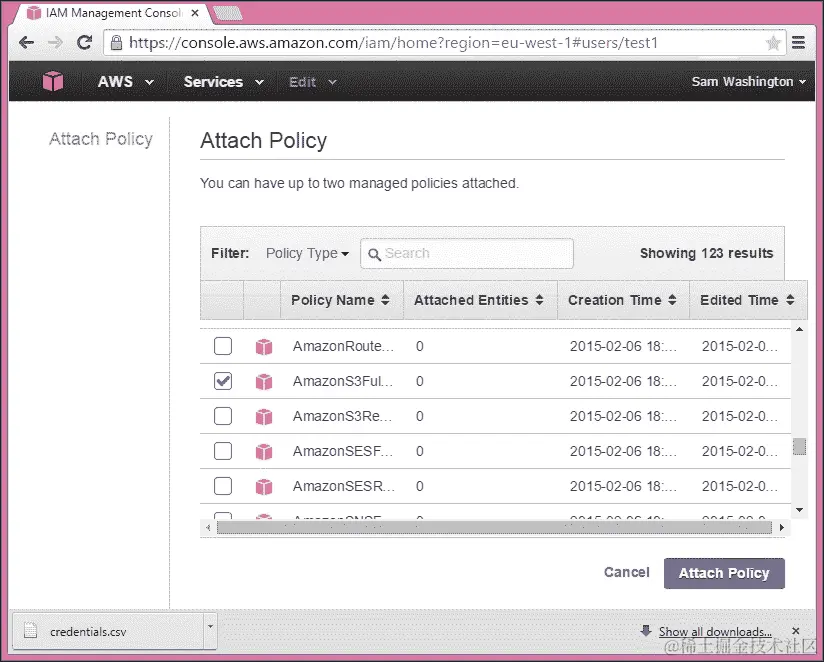Image resolution: width=824 pixels, height=662 pixels.
Task: Check the AmazonRoute policy checkbox
Action: pos(222,347)
